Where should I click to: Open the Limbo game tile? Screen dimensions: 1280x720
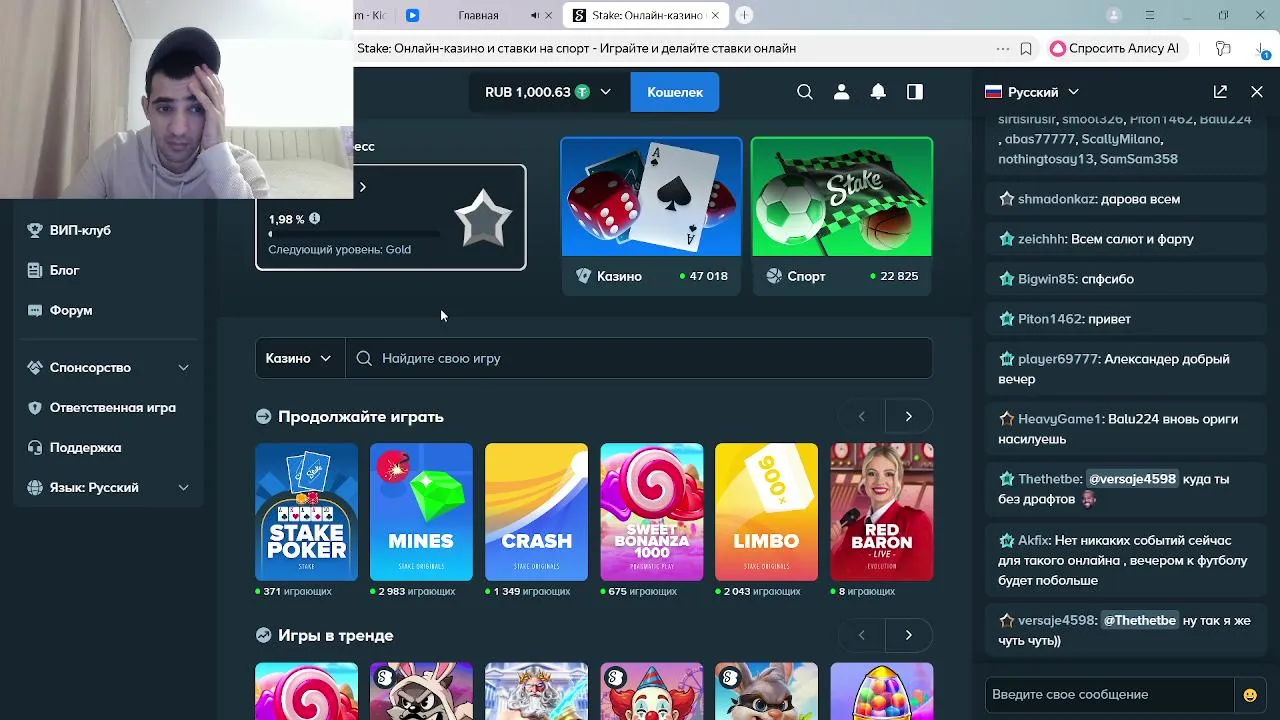click(x=766, y=512)
